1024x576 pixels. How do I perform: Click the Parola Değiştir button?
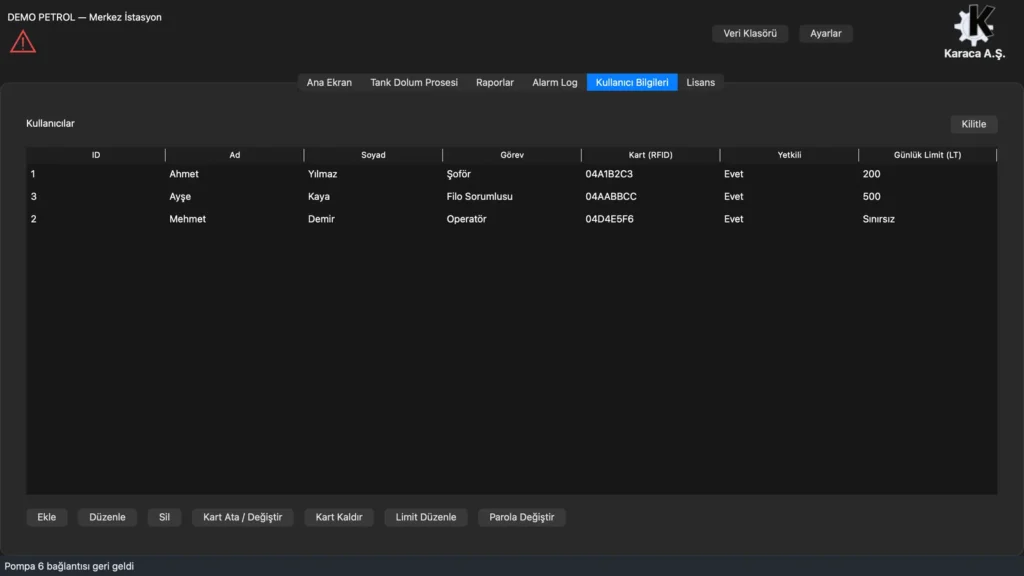coord(522,517)
